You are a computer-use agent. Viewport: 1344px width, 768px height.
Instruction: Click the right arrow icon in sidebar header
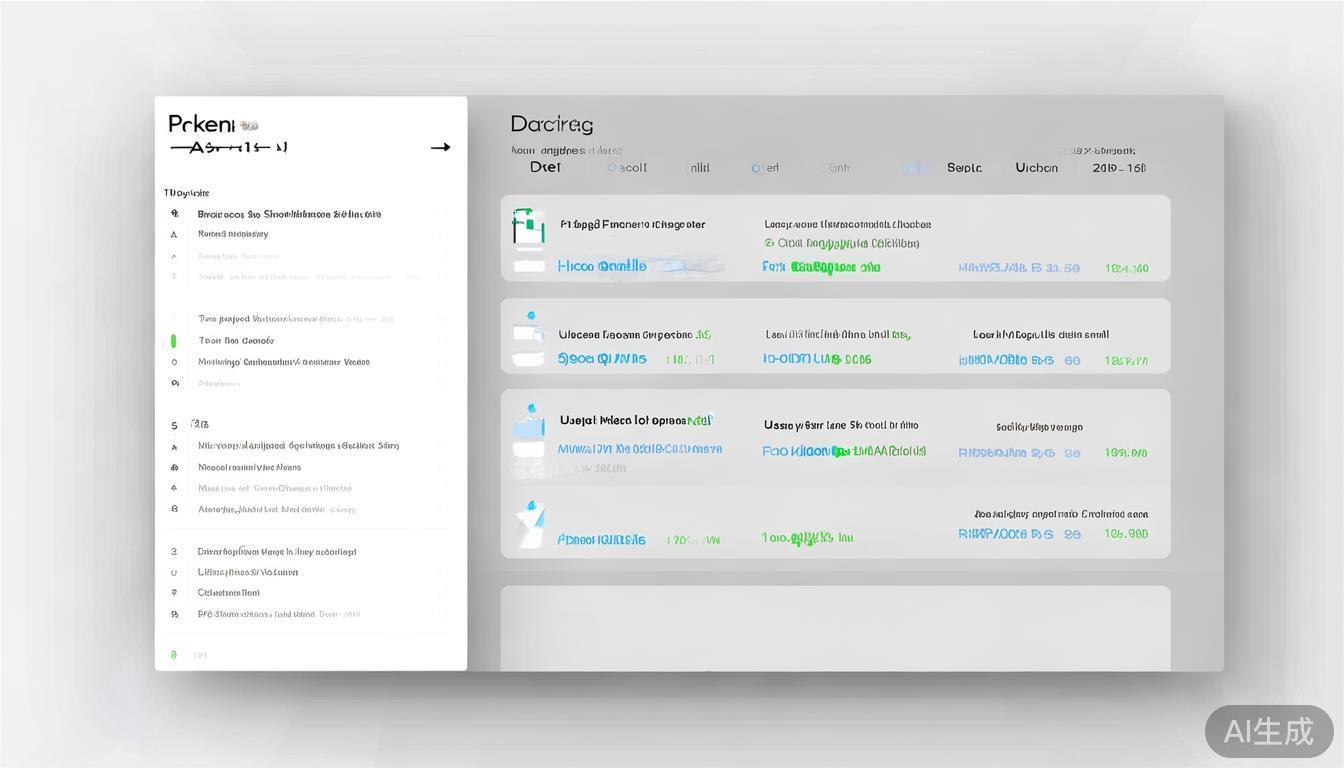[440, 147]
